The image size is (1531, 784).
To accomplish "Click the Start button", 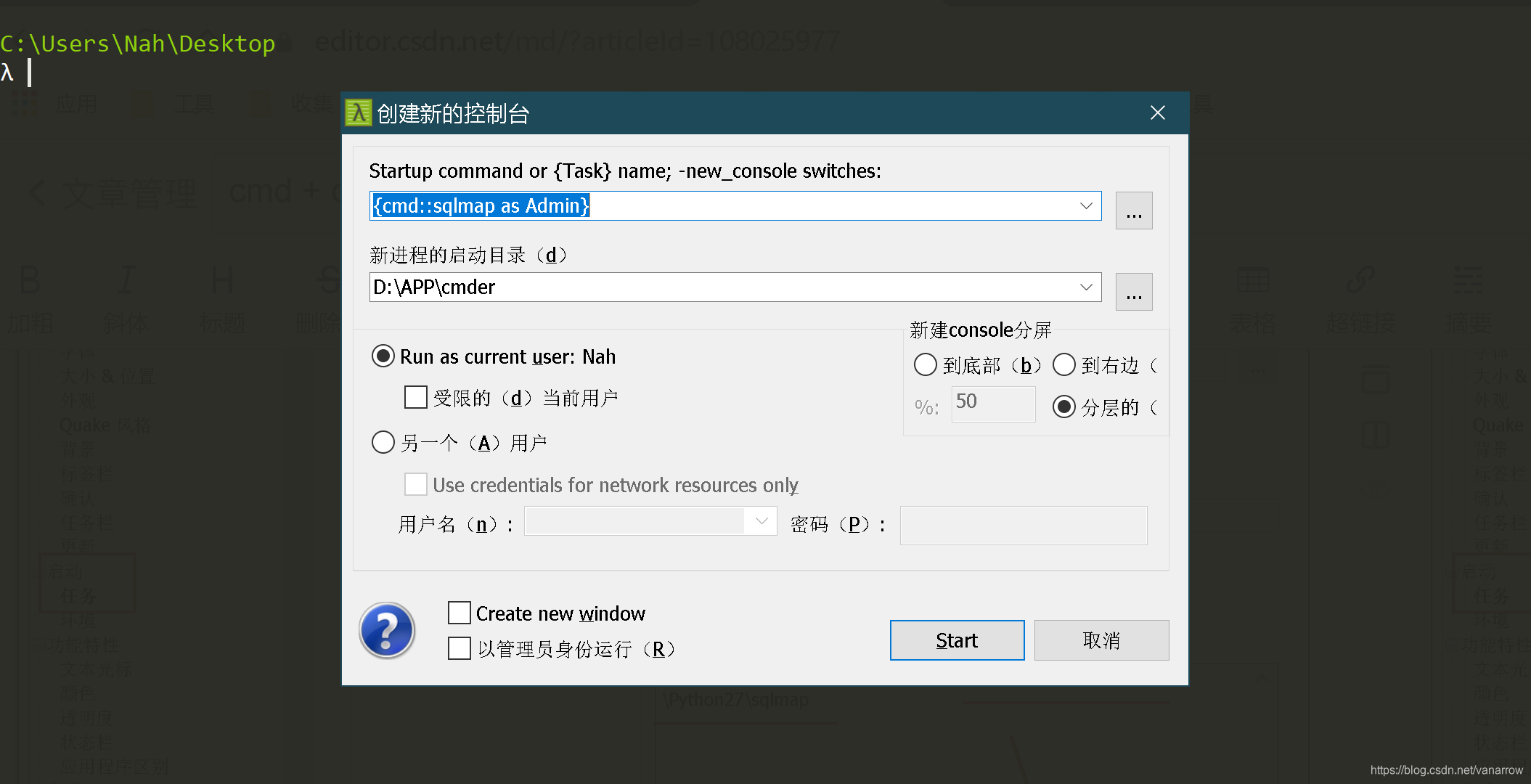I will pyautogui.click(x=957, y=640).
